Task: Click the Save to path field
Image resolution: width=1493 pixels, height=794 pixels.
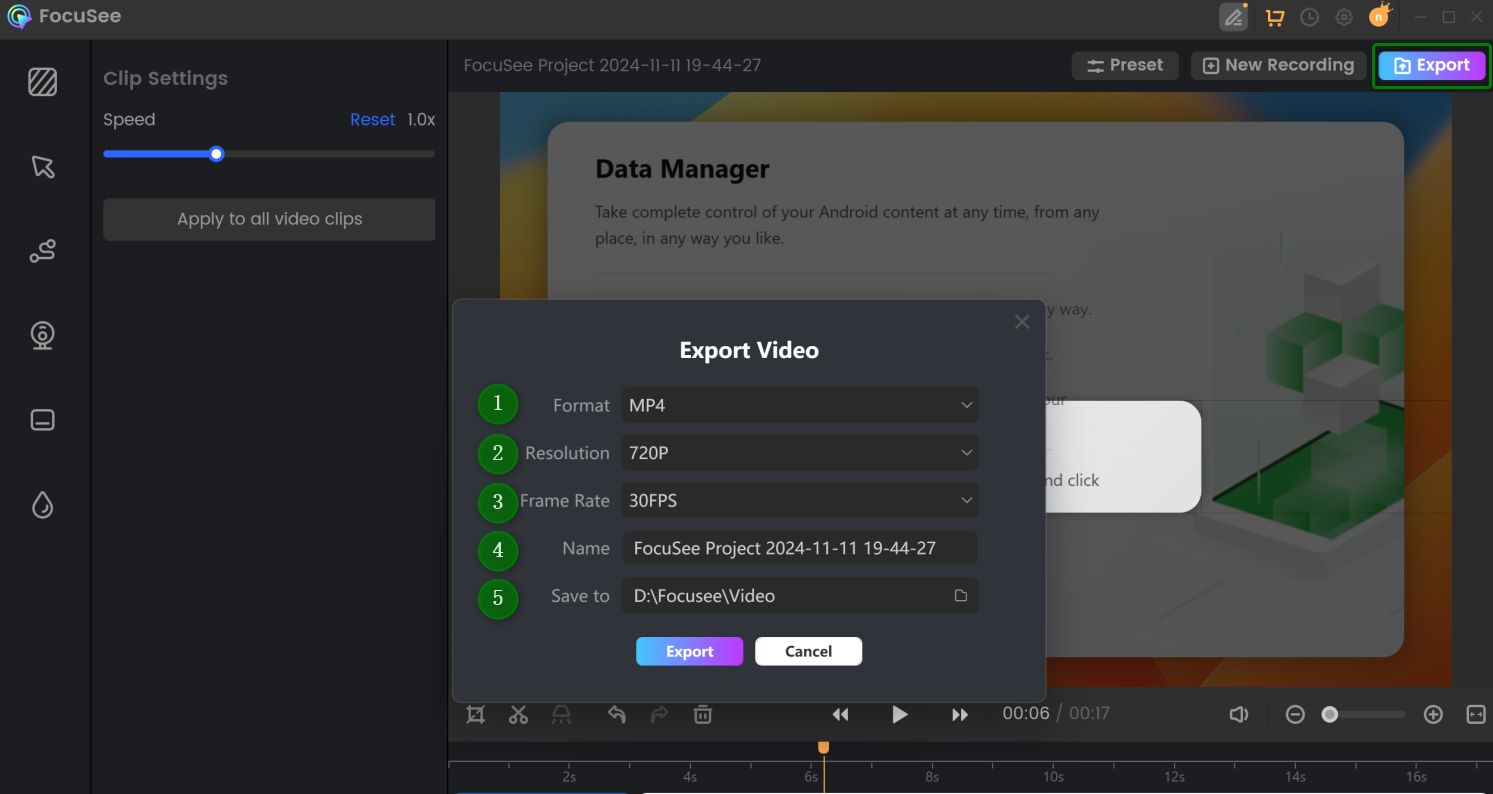Action: 800,596
